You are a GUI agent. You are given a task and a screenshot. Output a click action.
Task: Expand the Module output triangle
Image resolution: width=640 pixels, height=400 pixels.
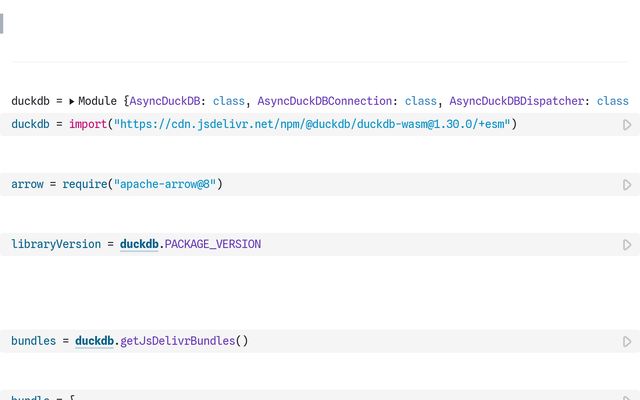72,101
